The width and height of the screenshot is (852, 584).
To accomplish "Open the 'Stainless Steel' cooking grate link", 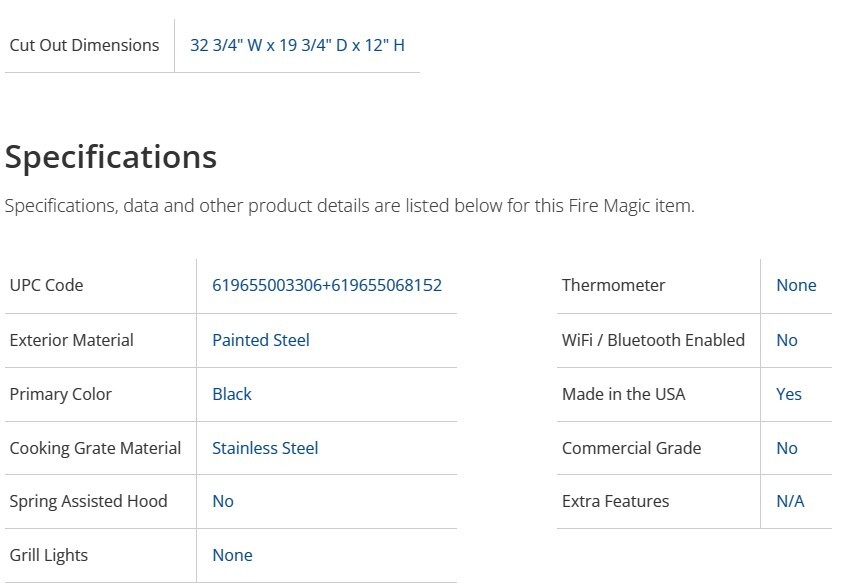I will click(x=265, y=448).
